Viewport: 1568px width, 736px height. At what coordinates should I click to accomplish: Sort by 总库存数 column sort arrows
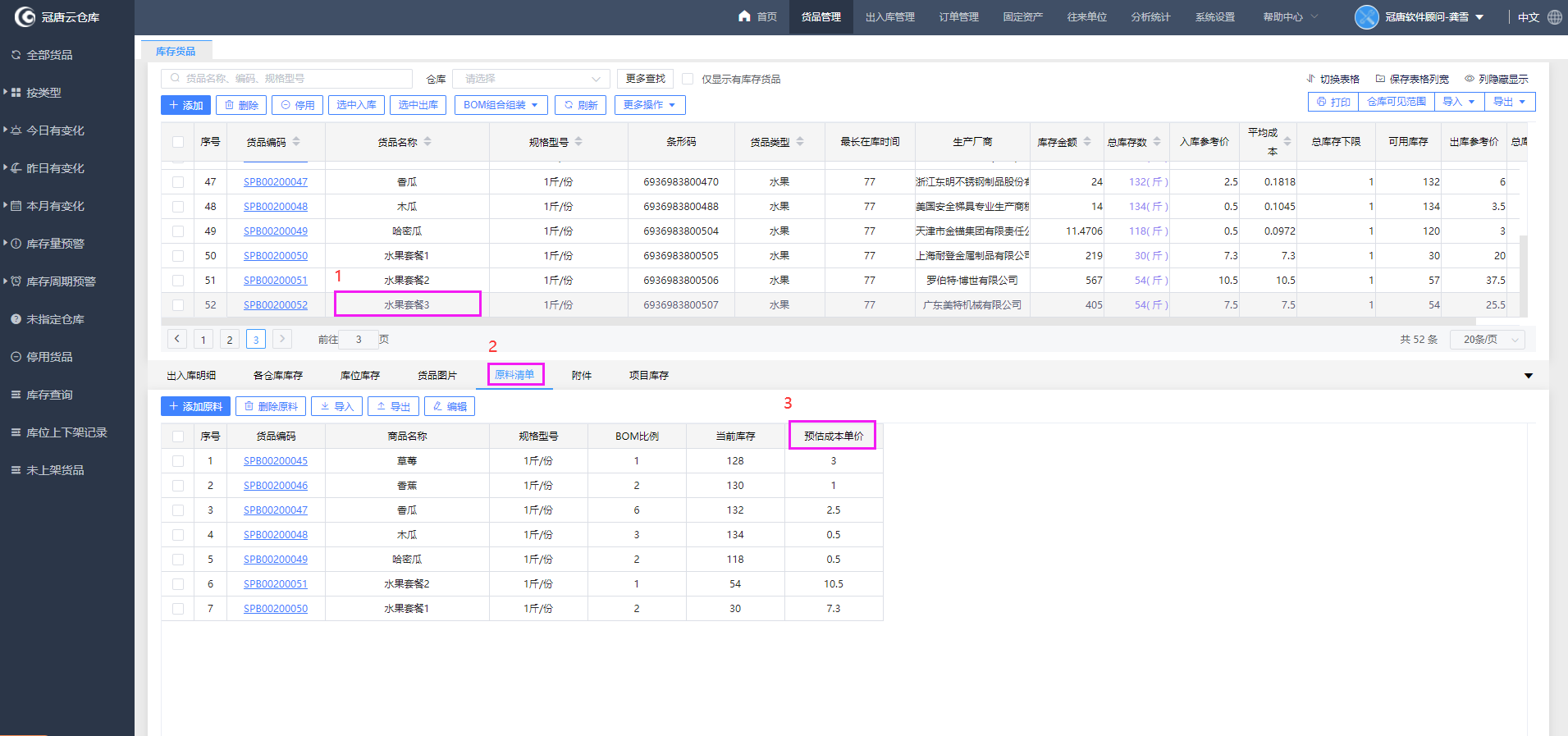(x=1157, y=142)
